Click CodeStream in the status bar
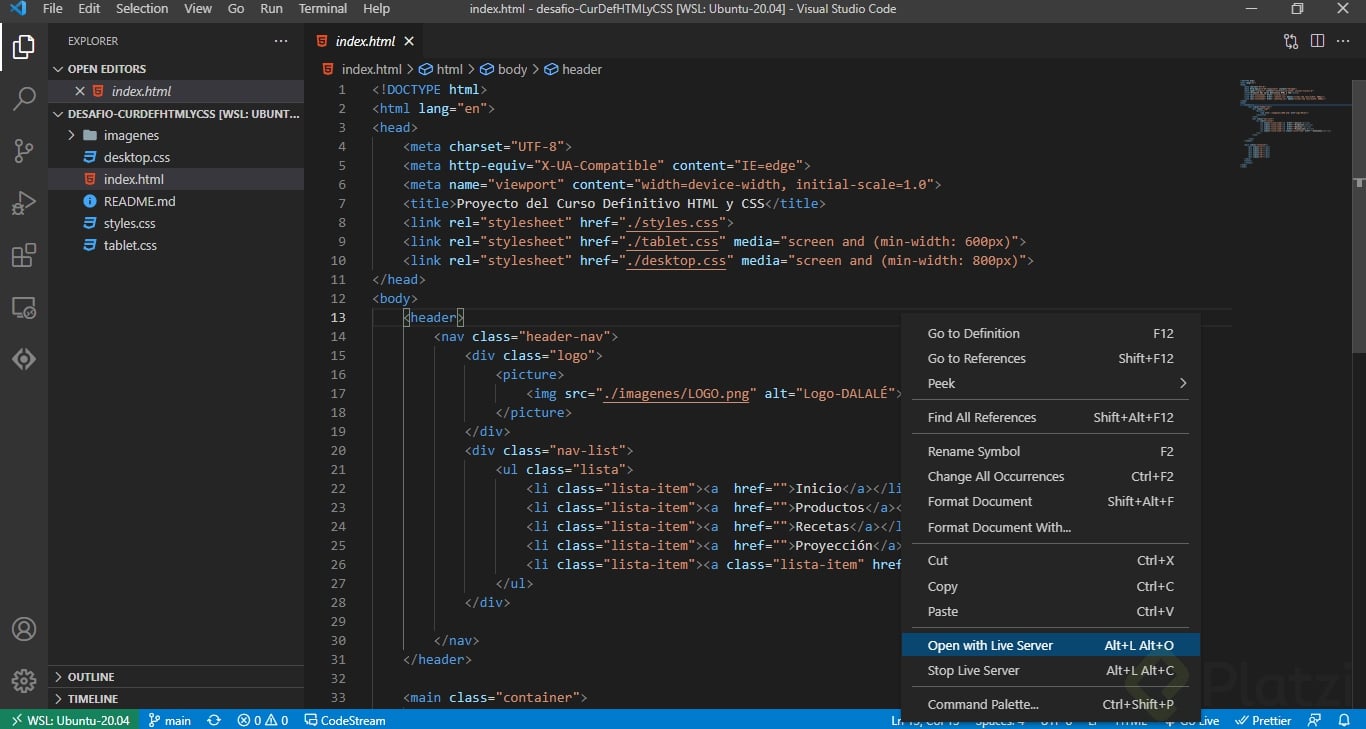 (x=345, y=720)
